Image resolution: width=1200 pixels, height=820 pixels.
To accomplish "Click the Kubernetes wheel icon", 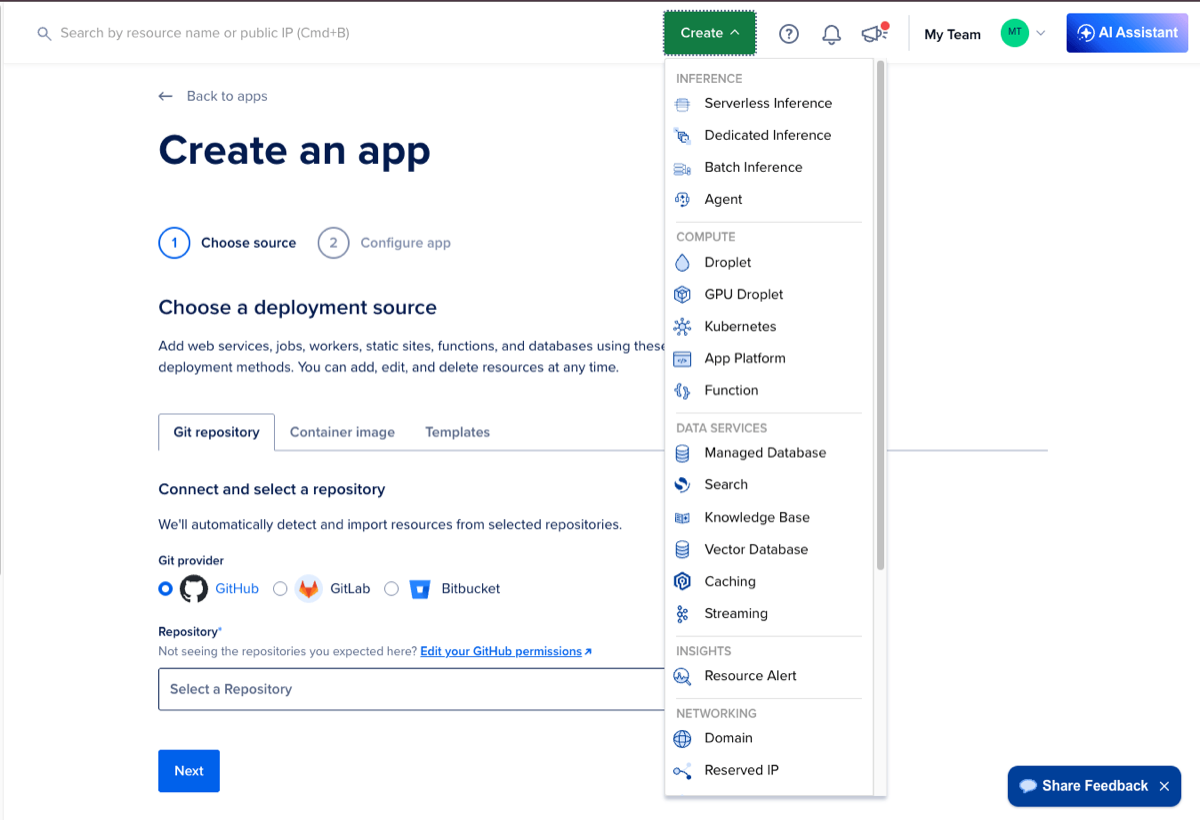I will coord(682,327).
